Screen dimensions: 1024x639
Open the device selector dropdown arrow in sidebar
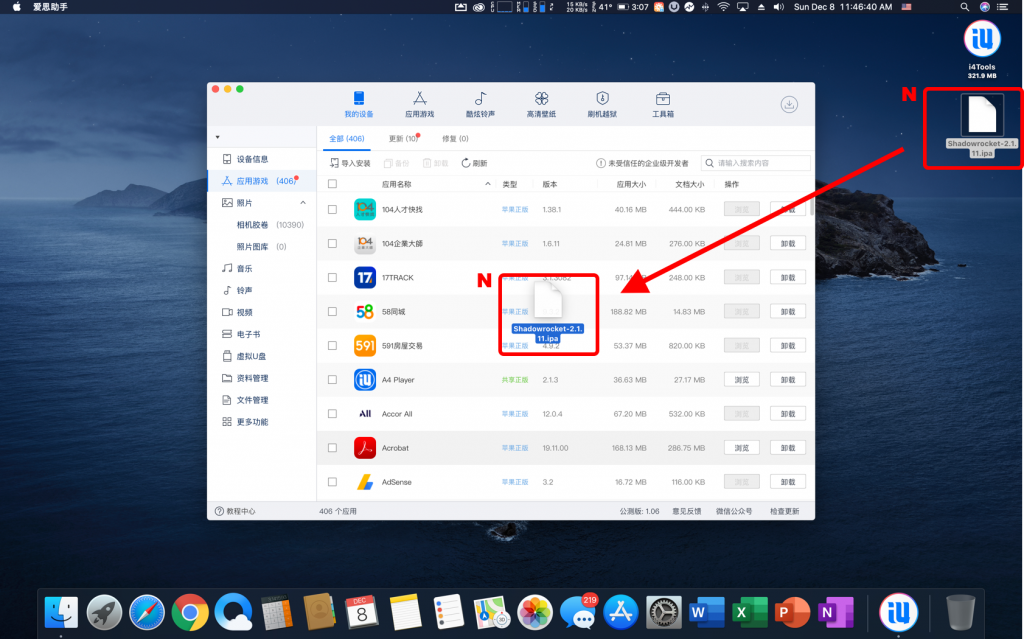click(217, 137)
